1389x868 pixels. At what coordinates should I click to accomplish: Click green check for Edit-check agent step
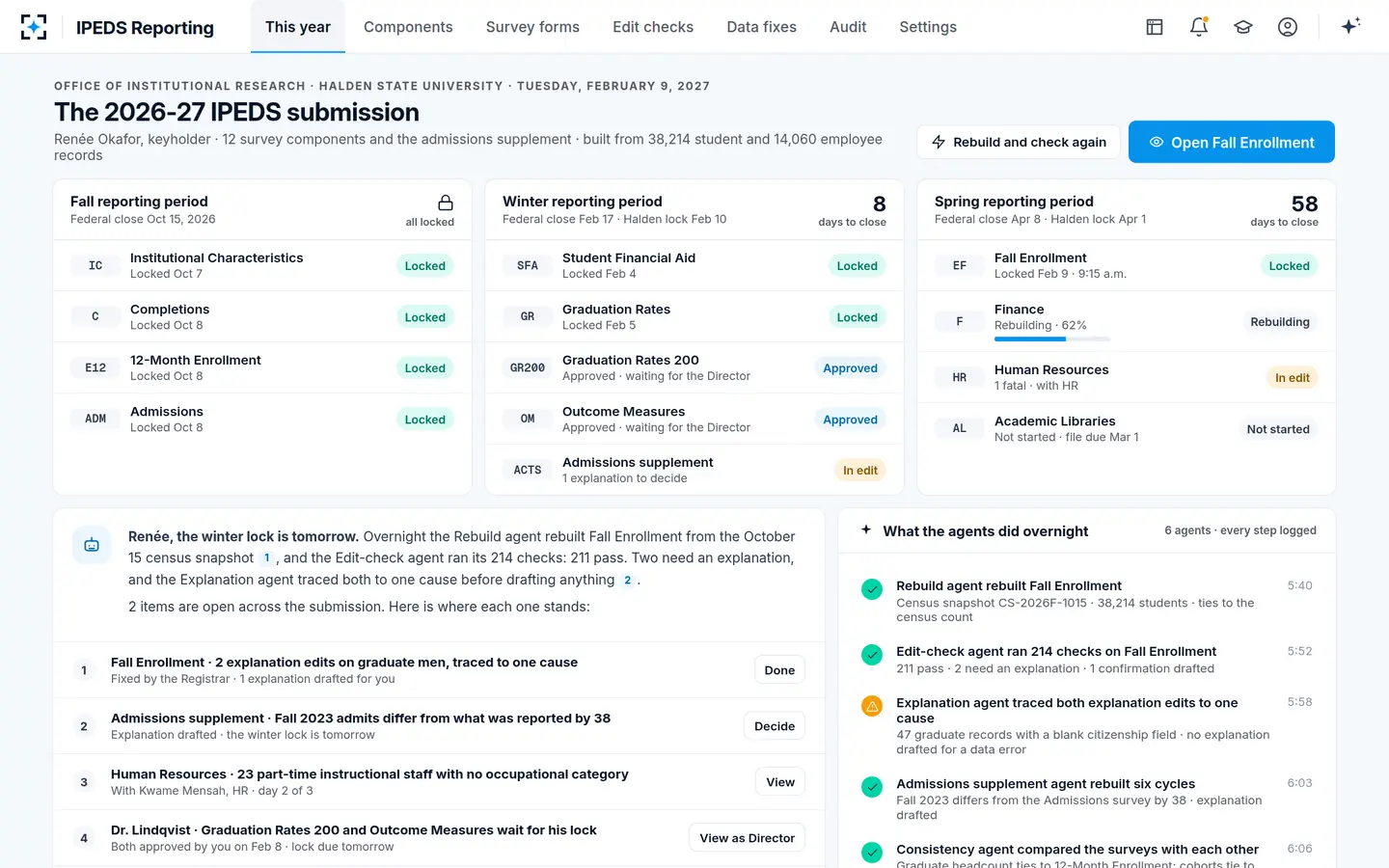(x=872, y=655)
